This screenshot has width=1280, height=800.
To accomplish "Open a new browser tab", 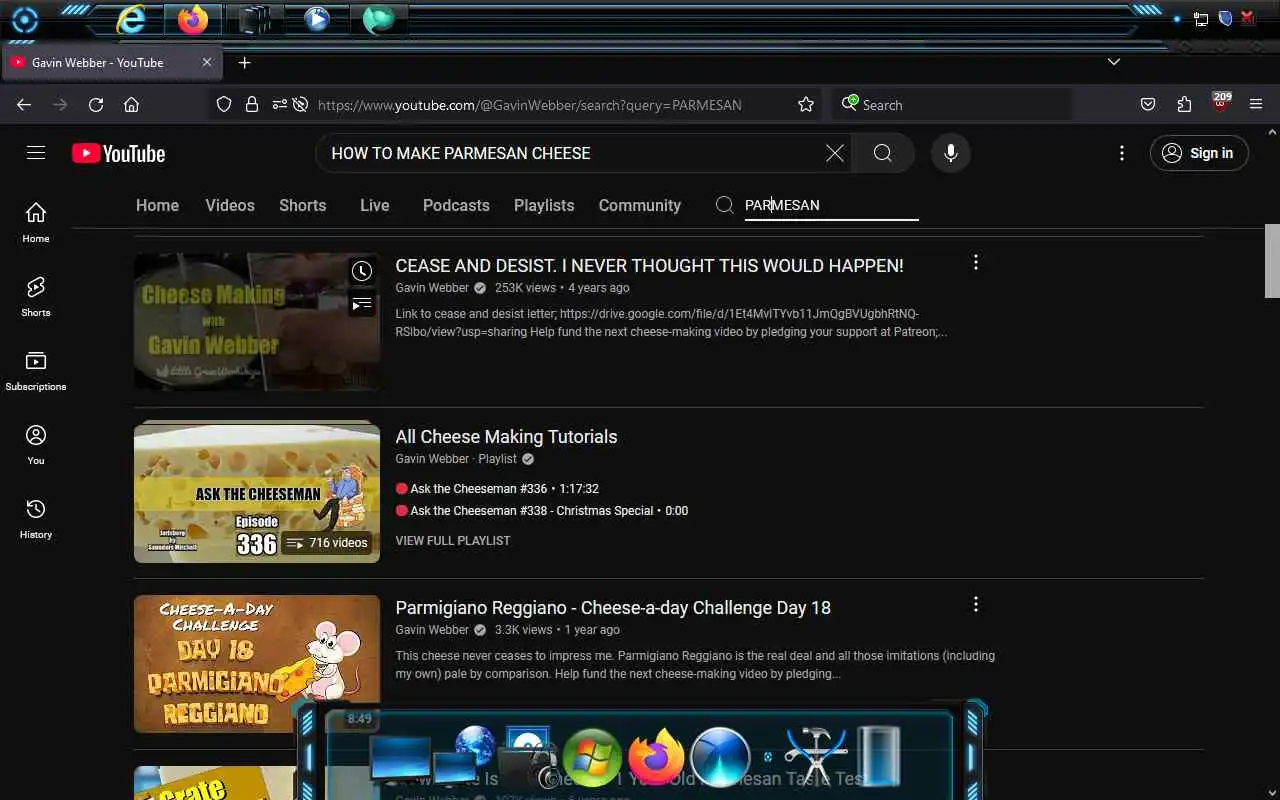I will point(244,62).
